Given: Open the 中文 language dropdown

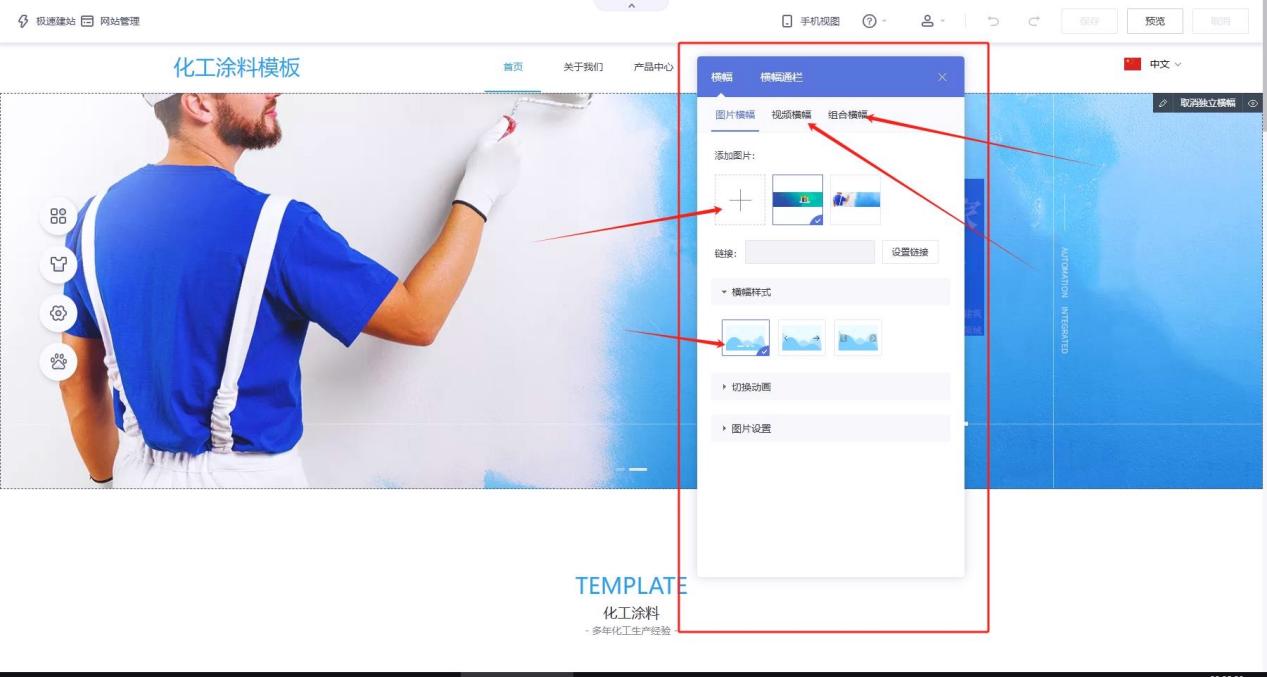Looking at the screenshot, I should pyautogui.click(x=1153, y=64).
